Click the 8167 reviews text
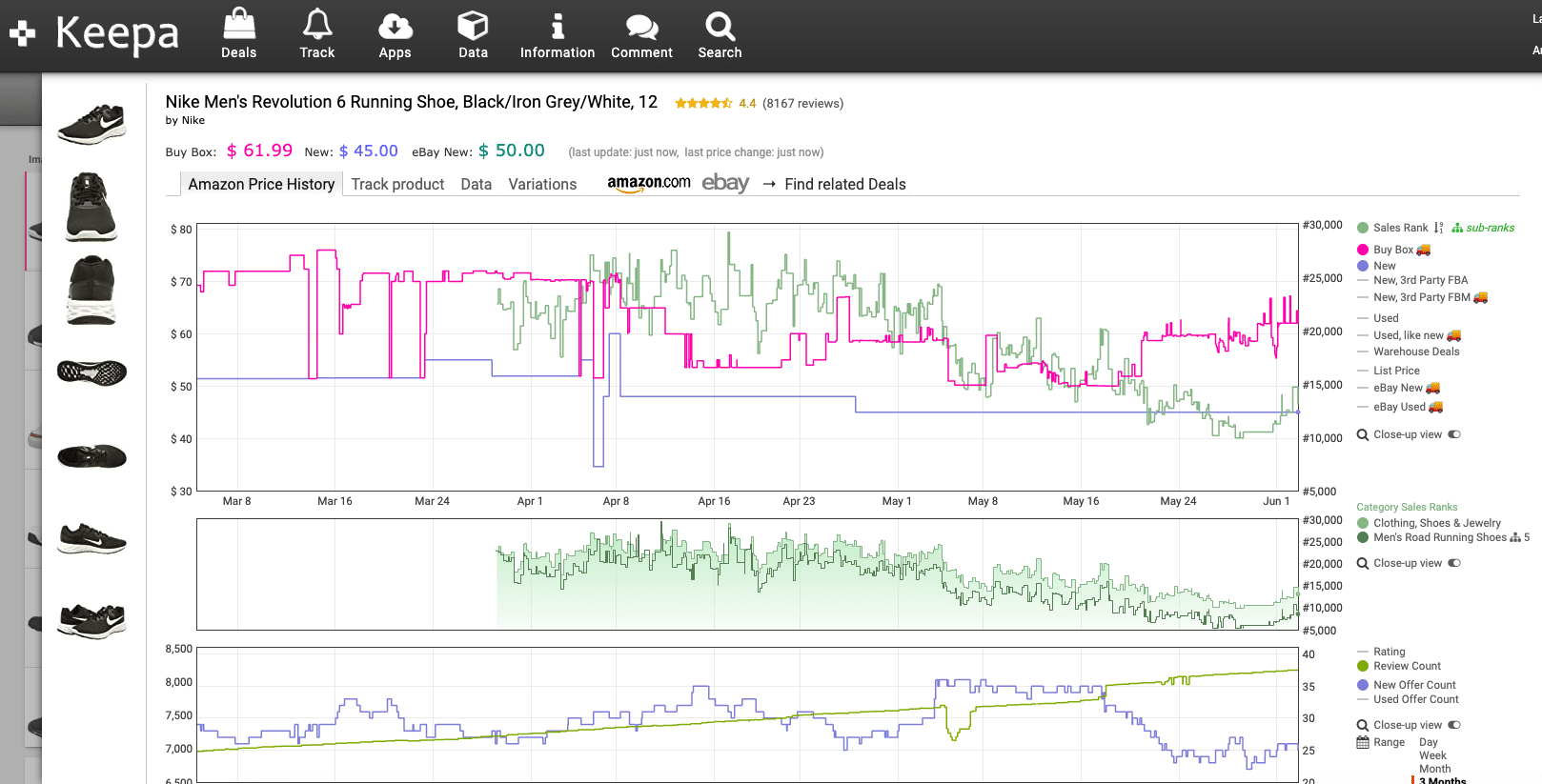The width and height of the screenshot is (1542, 784). (803, 103)
